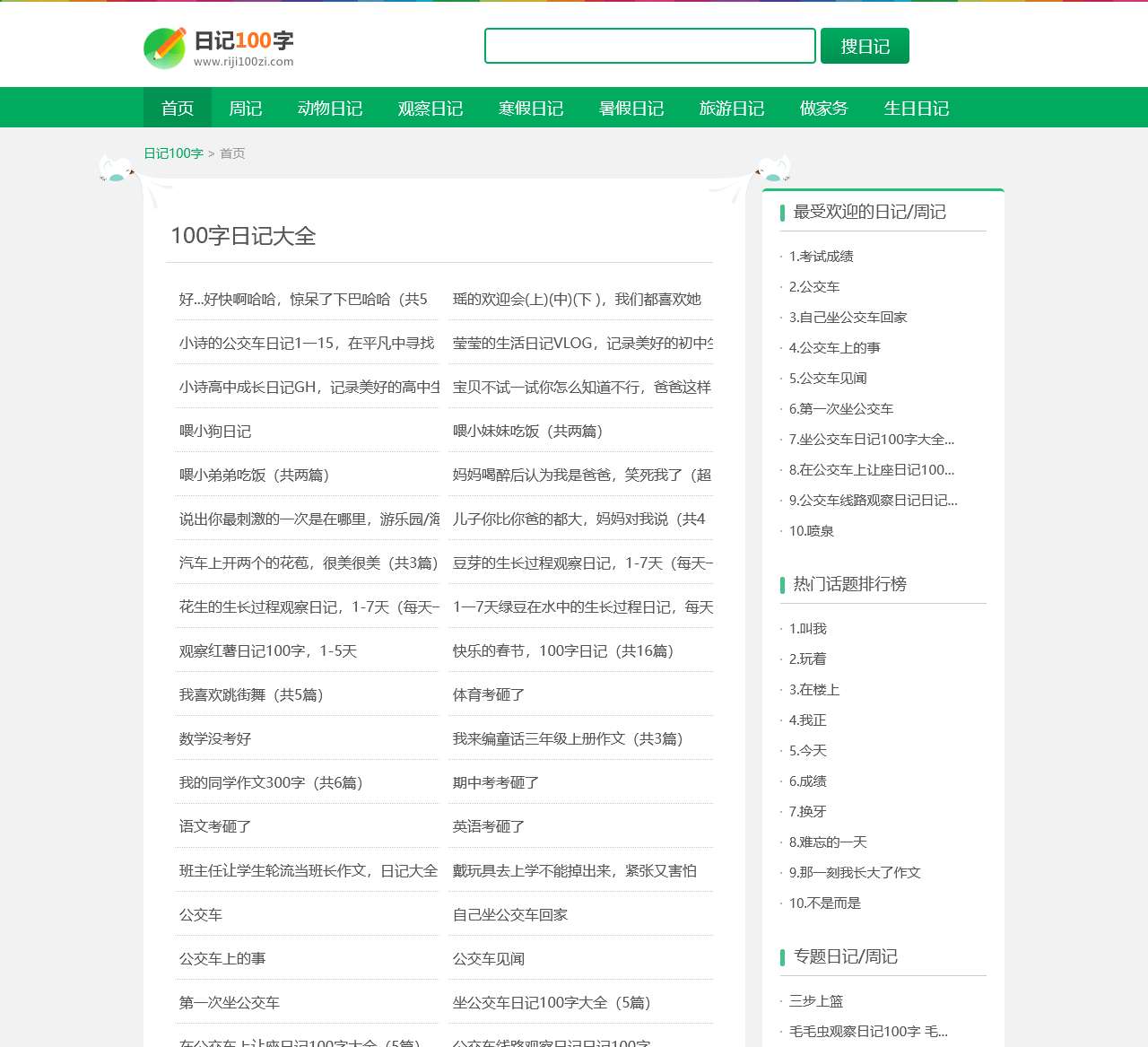
Task: Open the 动物日记 category
Action: click(x=329, y=108)
